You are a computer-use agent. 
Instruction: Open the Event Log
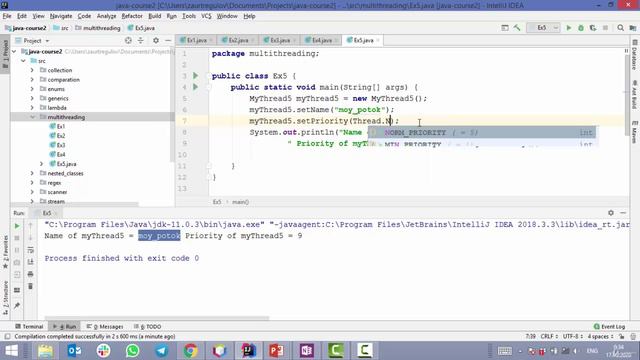point(609,327)
